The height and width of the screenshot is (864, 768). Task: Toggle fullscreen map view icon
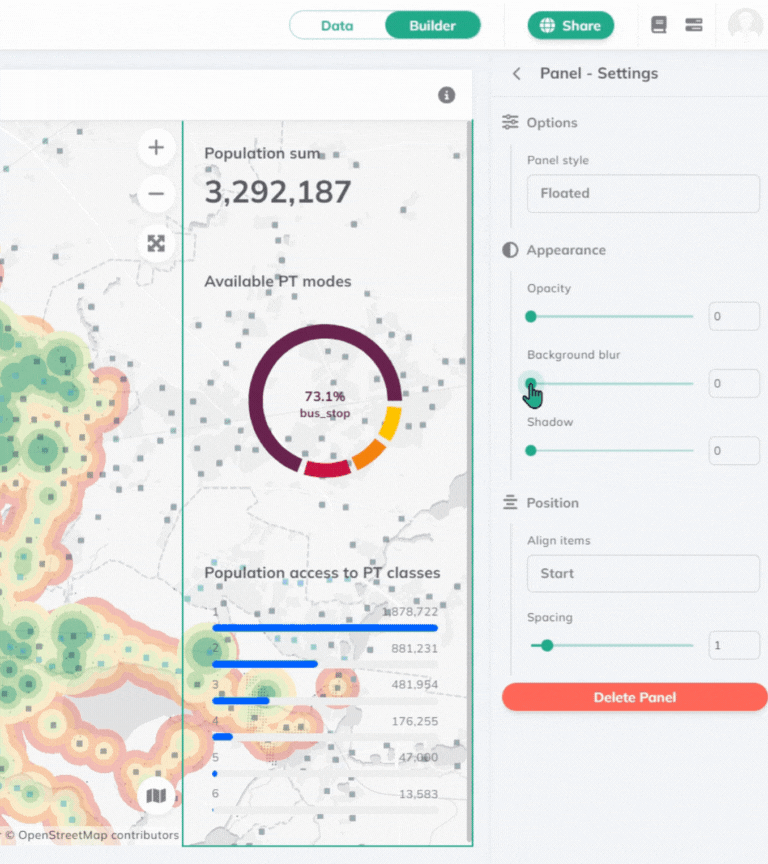coord(156,243)
